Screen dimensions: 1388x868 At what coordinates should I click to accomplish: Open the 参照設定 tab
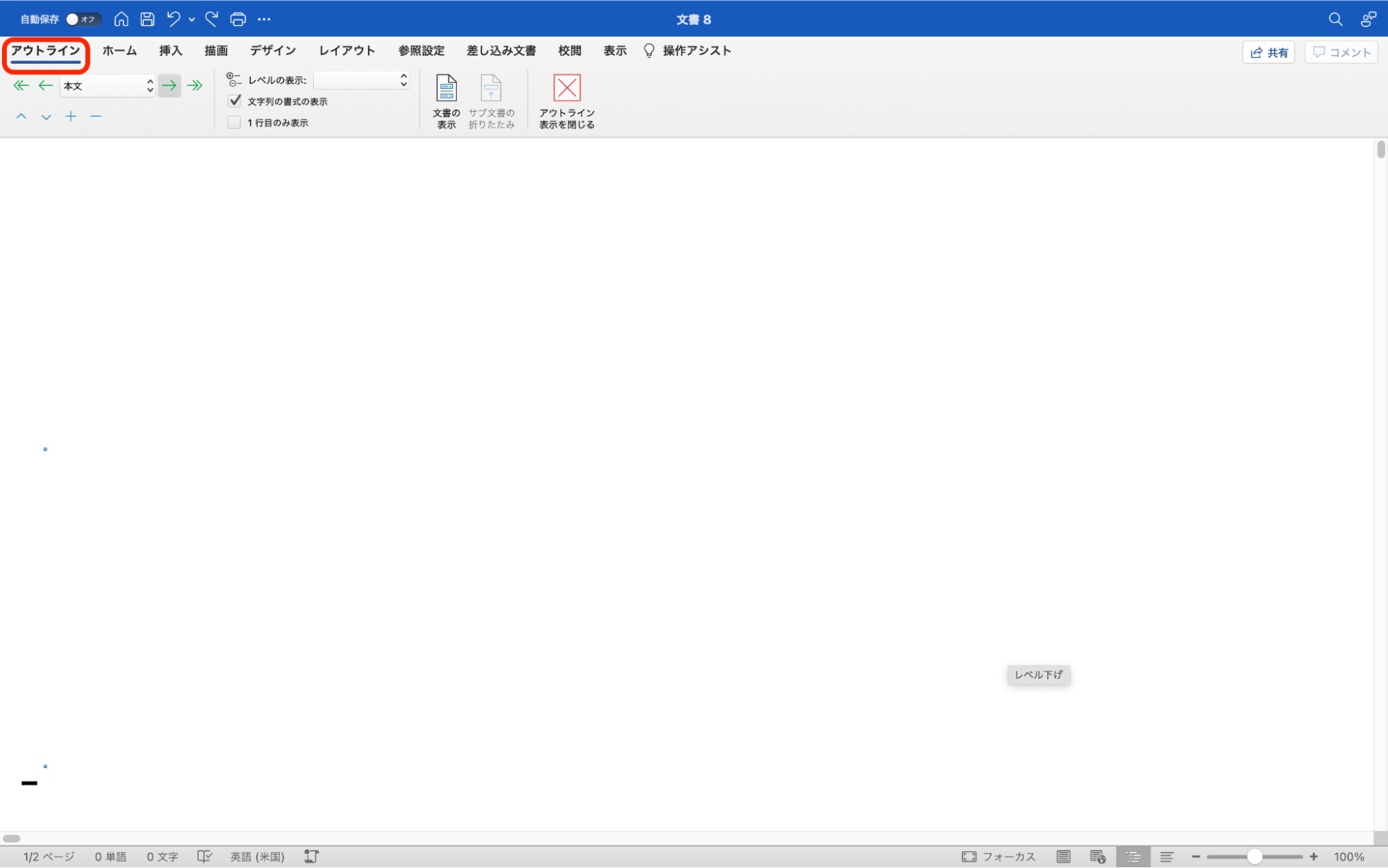point(421,51)
